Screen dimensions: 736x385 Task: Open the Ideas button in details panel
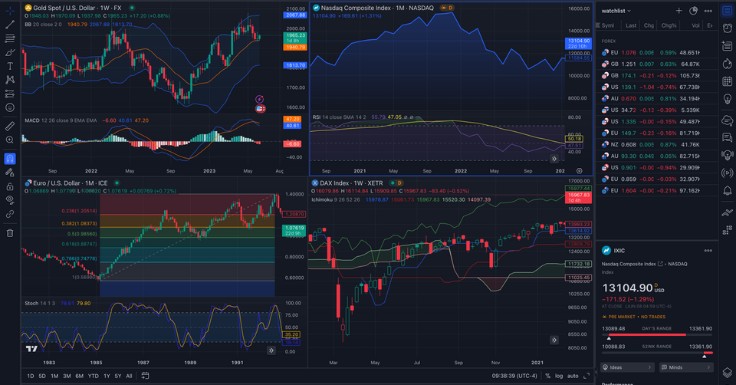(x=628, y=367)
